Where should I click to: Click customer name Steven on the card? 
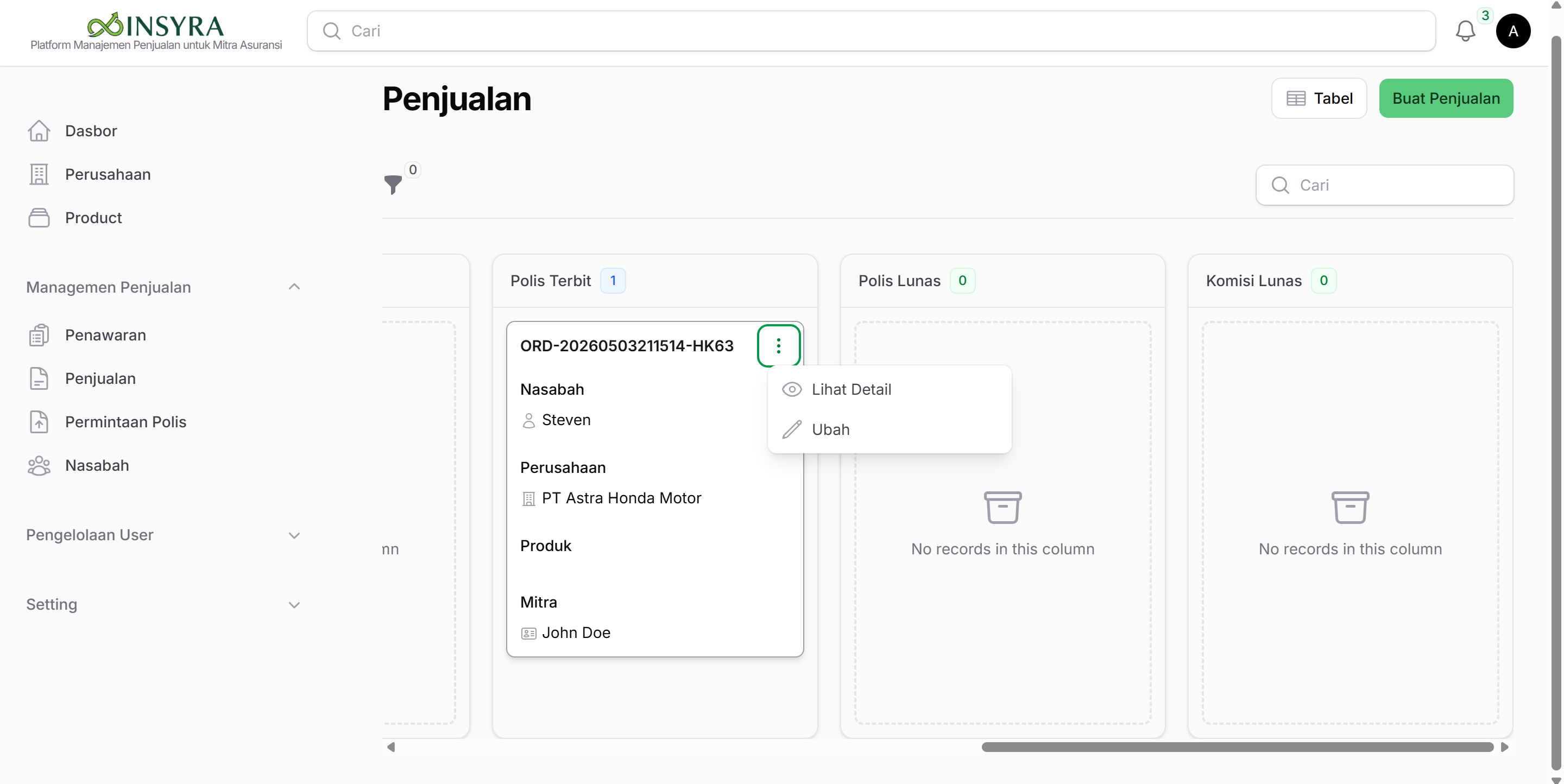coord(566,420)
